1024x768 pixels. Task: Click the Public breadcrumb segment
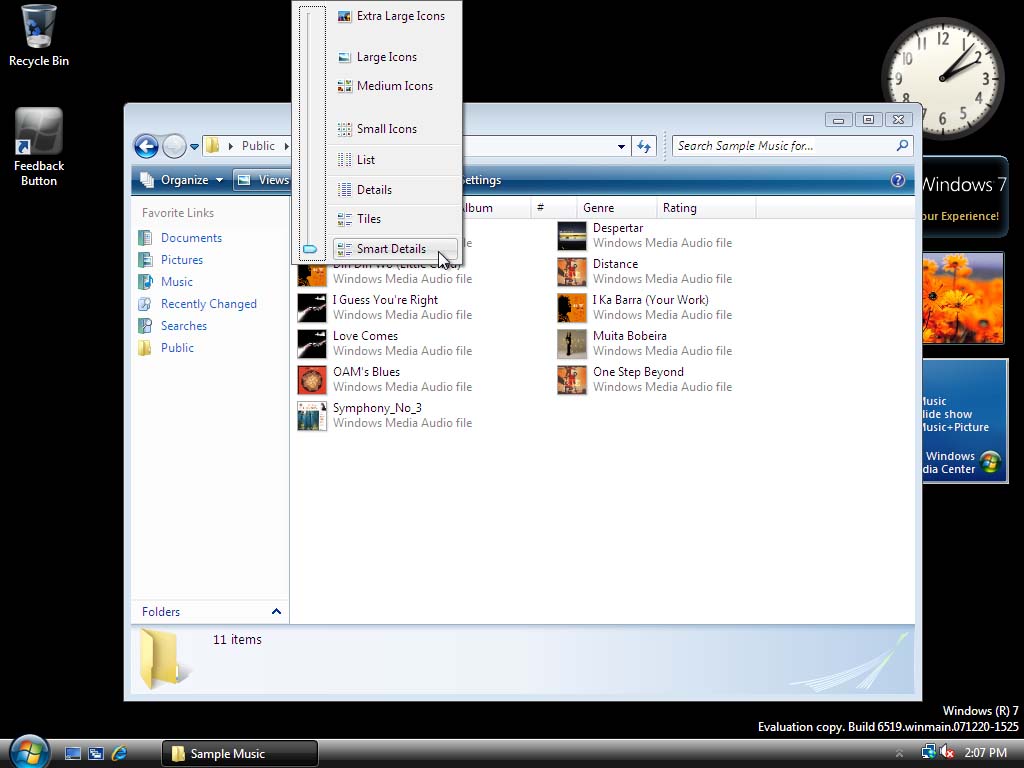[x=258, y=146]
